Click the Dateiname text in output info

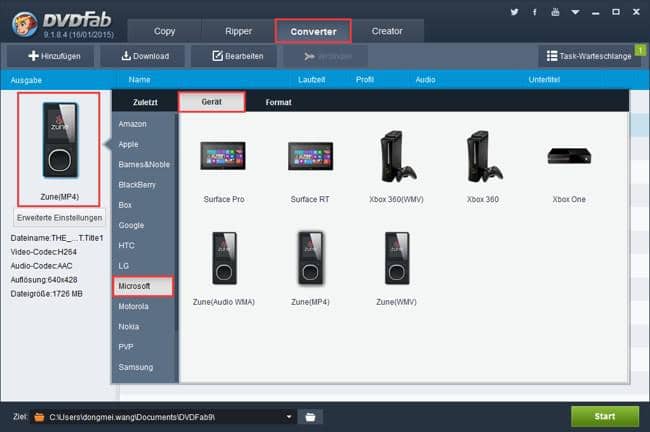point(57,238)
